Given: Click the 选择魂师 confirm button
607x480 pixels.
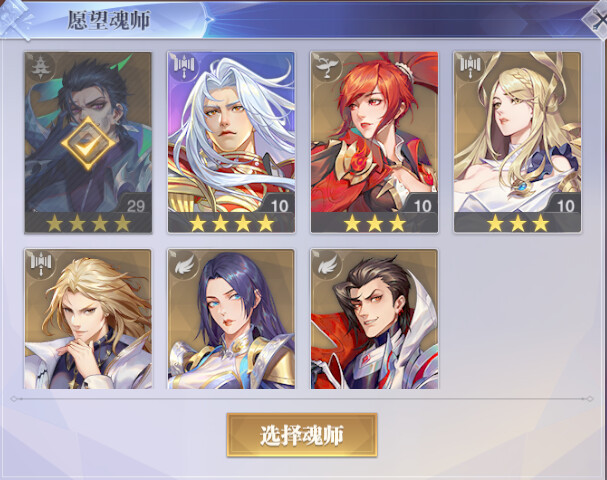Looking at the screenshot, I should click(302, 435).
